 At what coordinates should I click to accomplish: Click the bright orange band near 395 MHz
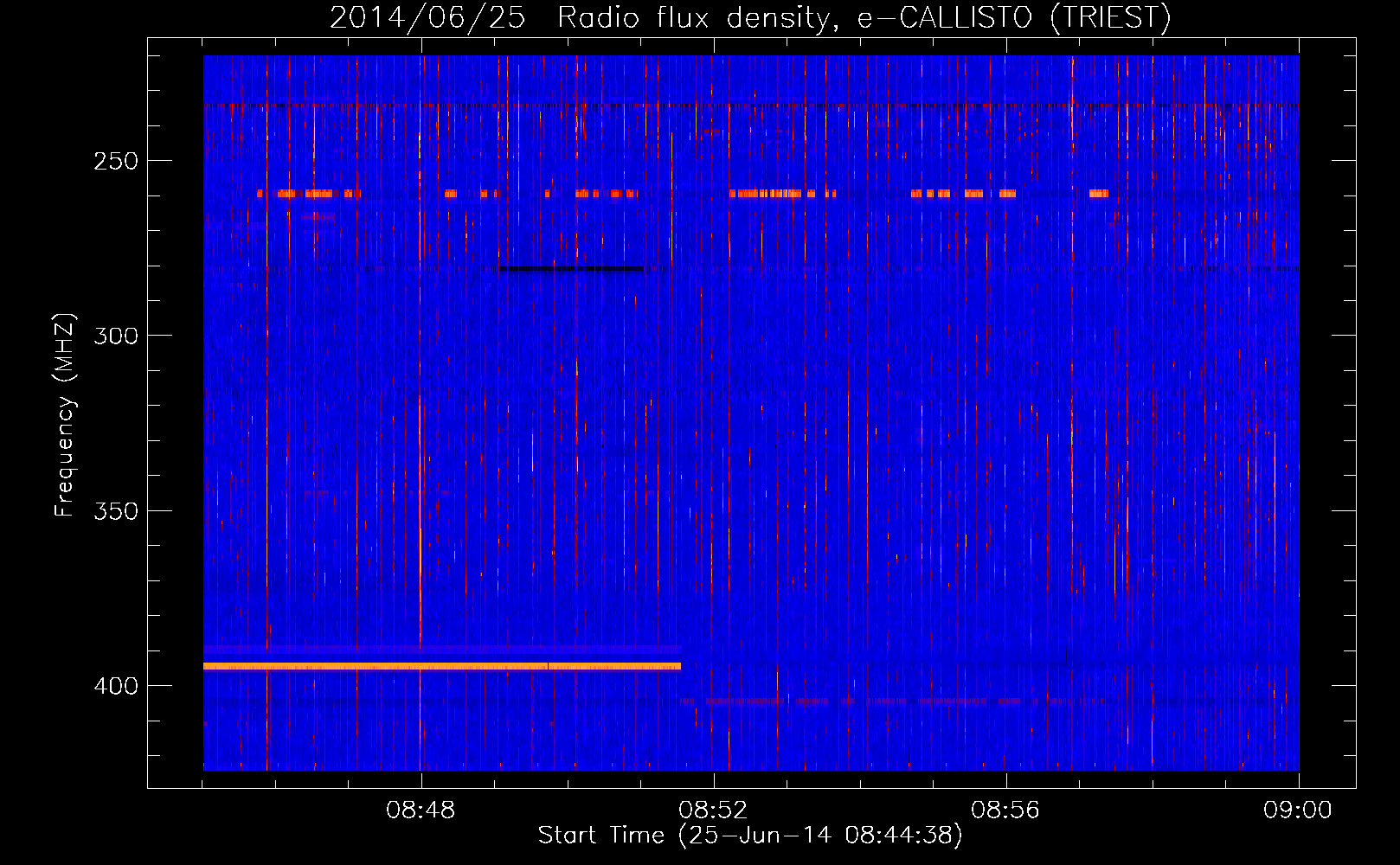442,666
